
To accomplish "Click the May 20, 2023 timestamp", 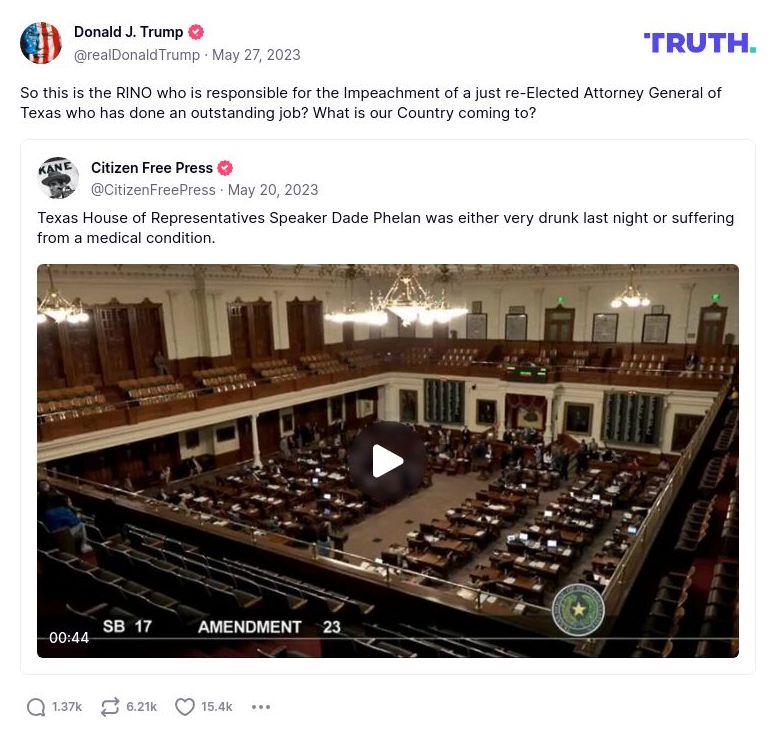I will tap(273, 190).
